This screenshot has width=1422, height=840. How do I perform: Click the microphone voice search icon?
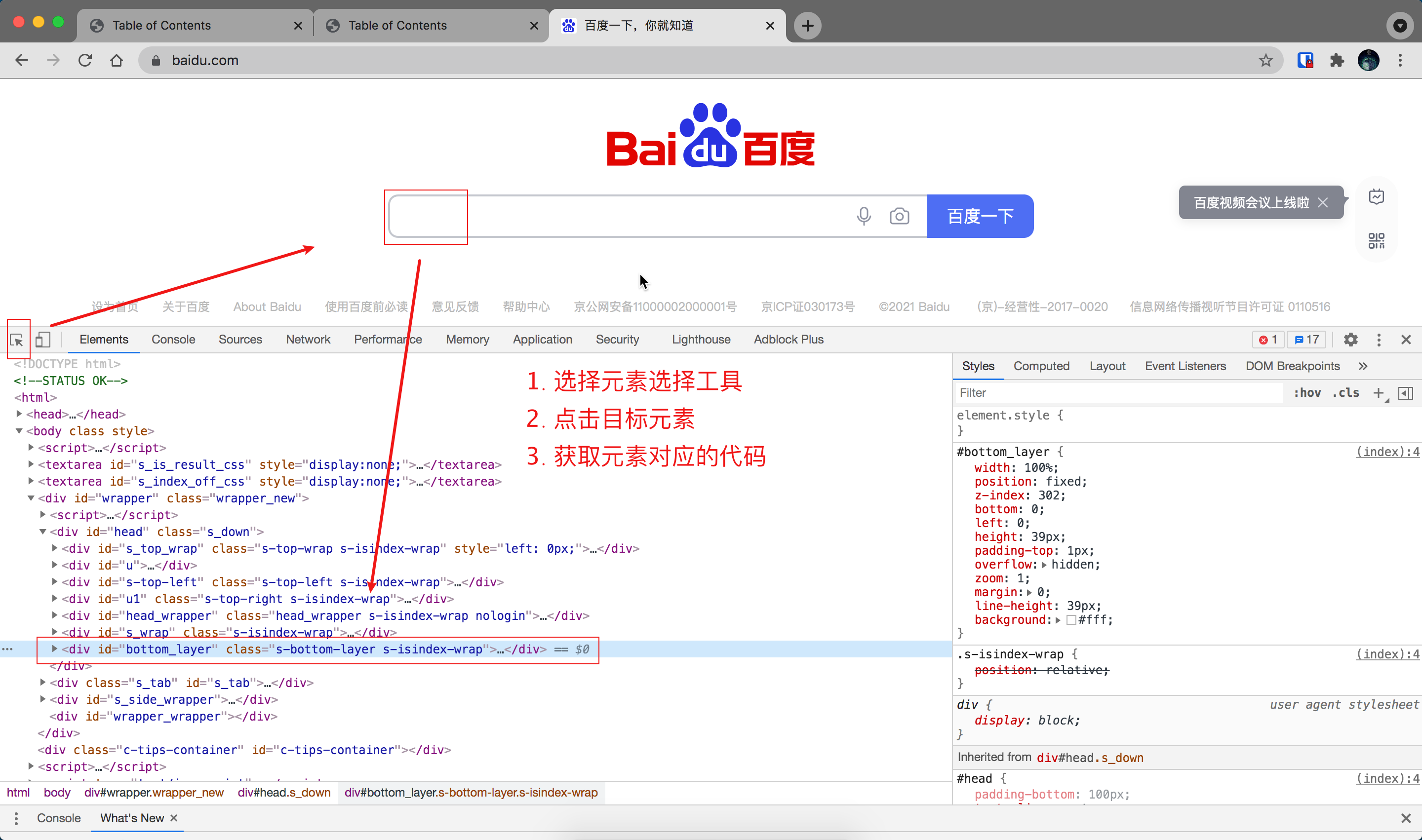pos(863,216)
